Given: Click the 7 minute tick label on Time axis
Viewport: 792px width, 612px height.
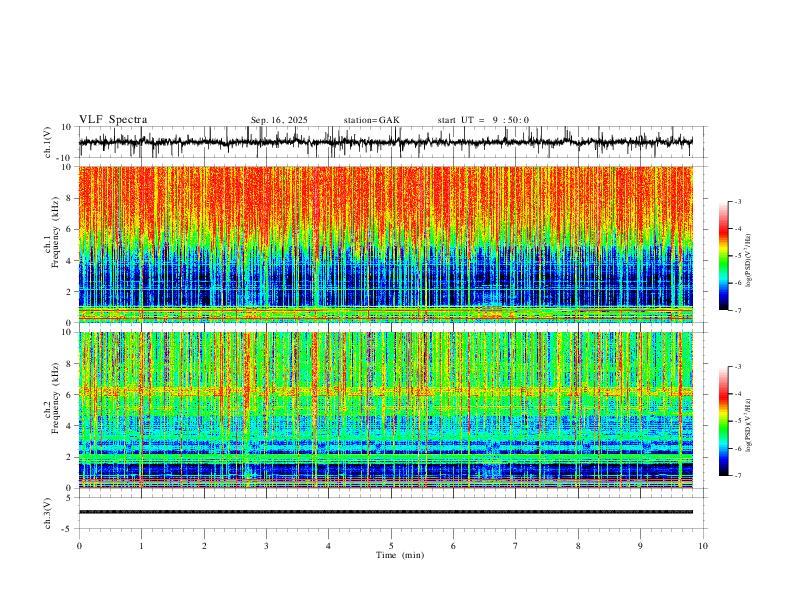Looking at the screenshot, I should (516, 546).
